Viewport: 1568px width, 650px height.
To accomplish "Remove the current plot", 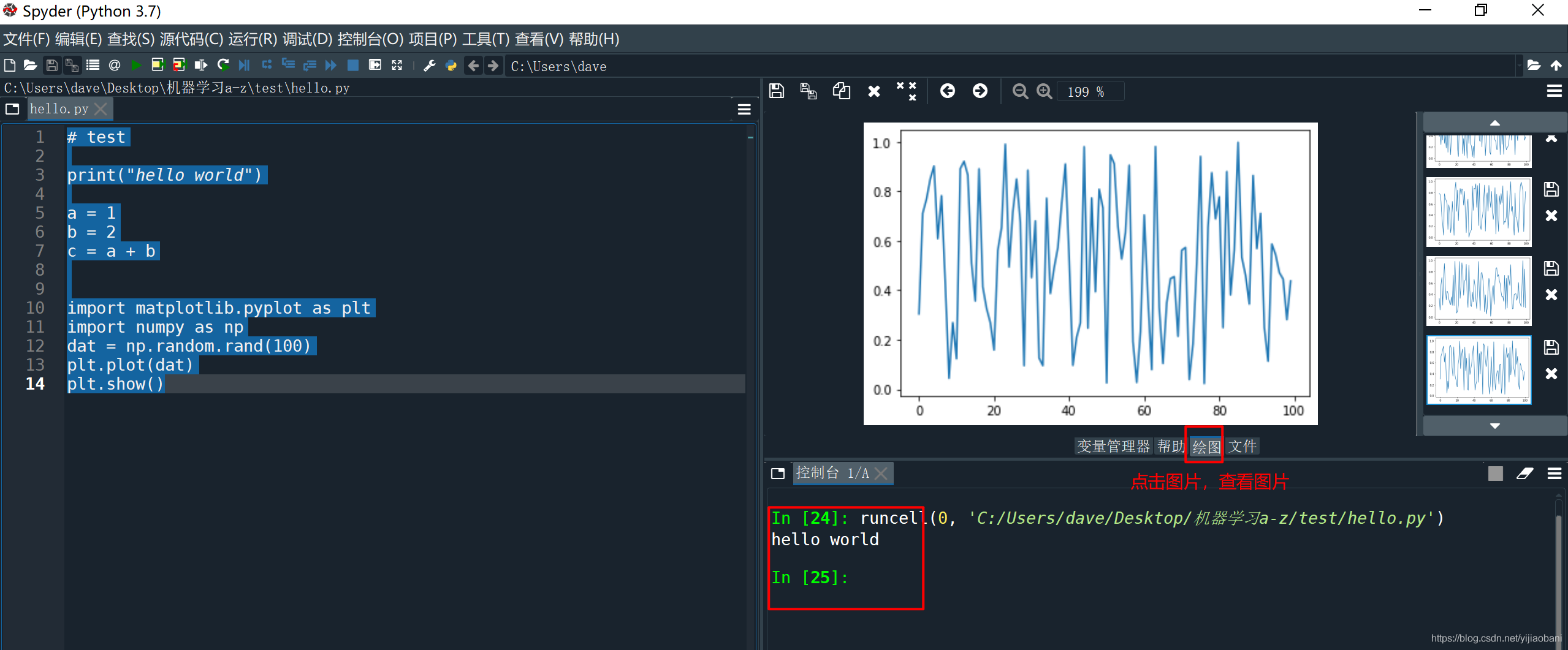I will (873, 91).
